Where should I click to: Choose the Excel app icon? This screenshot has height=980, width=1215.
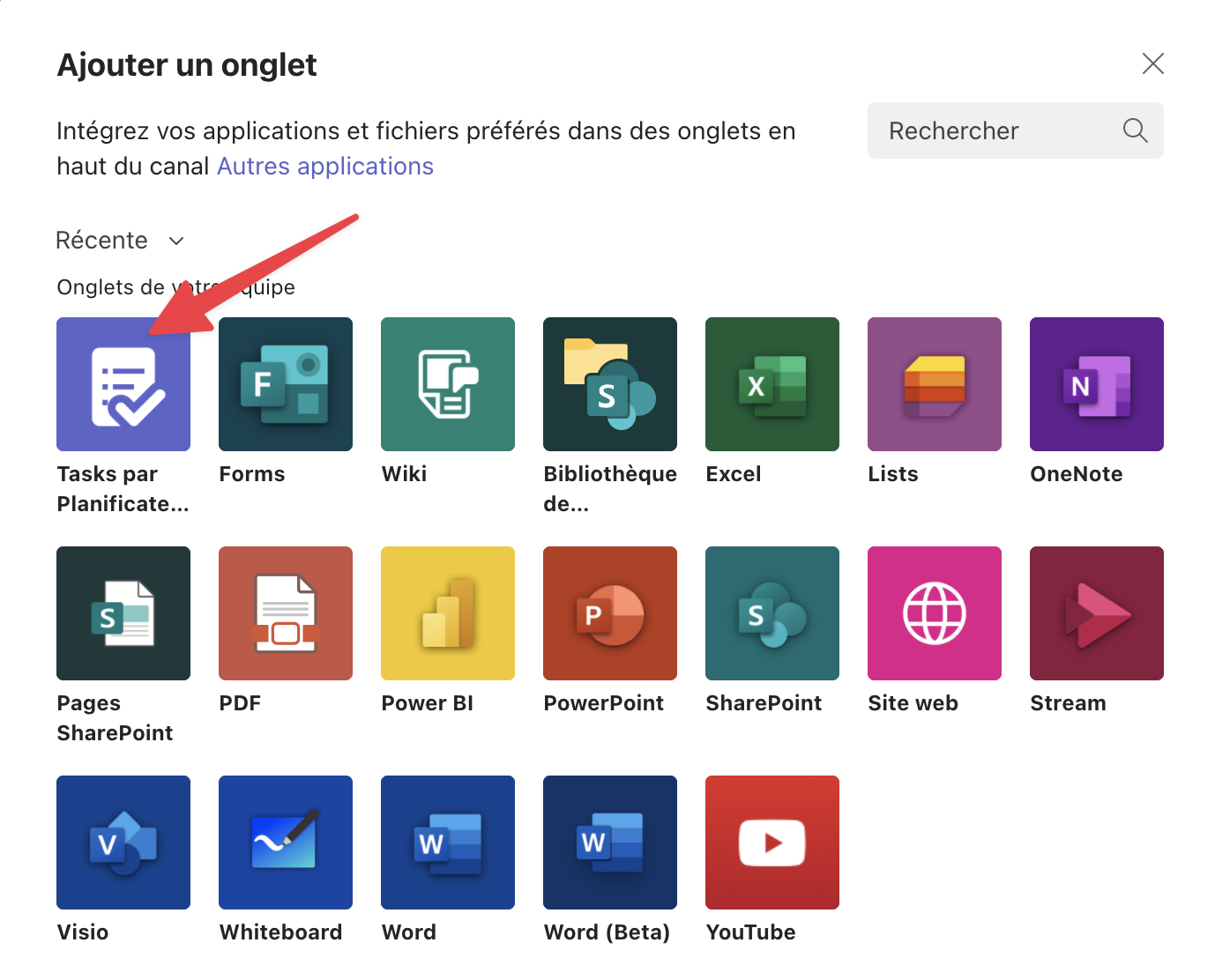click(772, 384)
